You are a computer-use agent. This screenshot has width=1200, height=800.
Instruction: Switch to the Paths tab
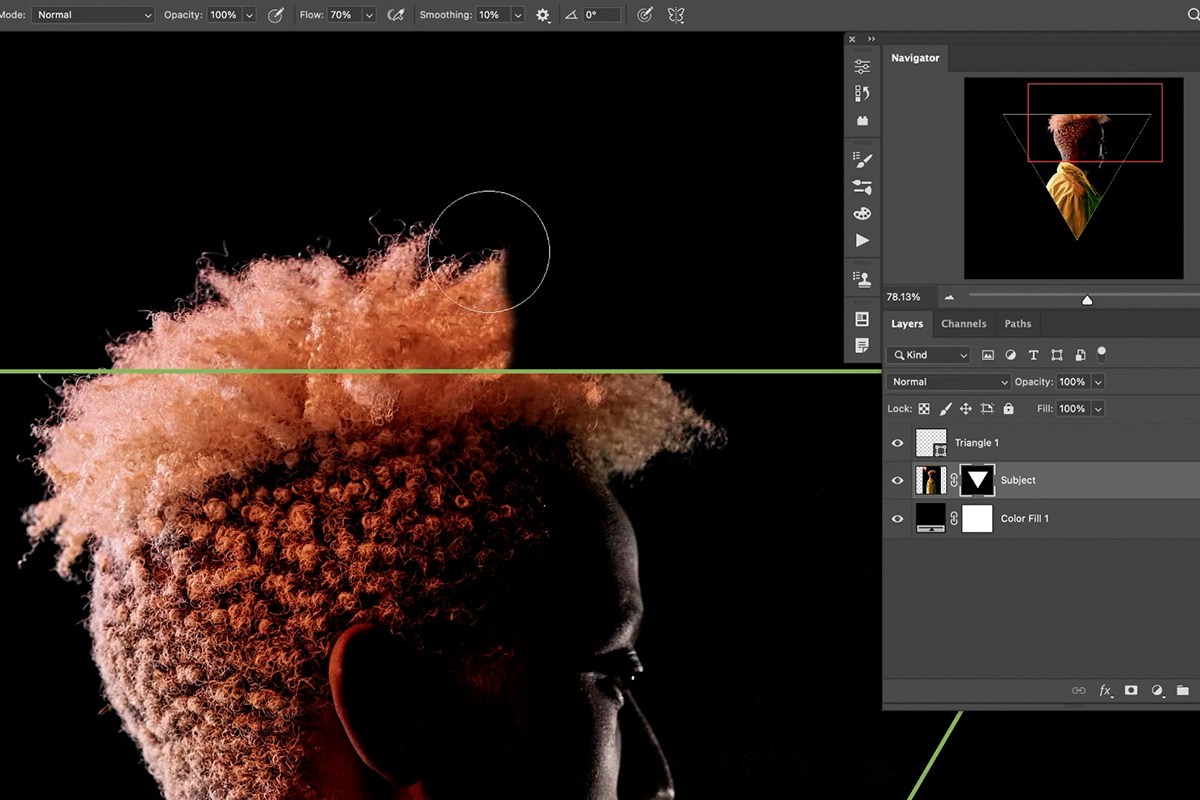pos(1018,324)
